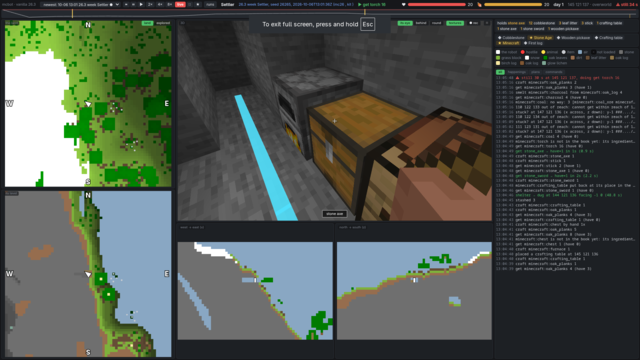The image size is (640, 360).
Task: Click the Esc key hint
Action: (x=368, y=24)
